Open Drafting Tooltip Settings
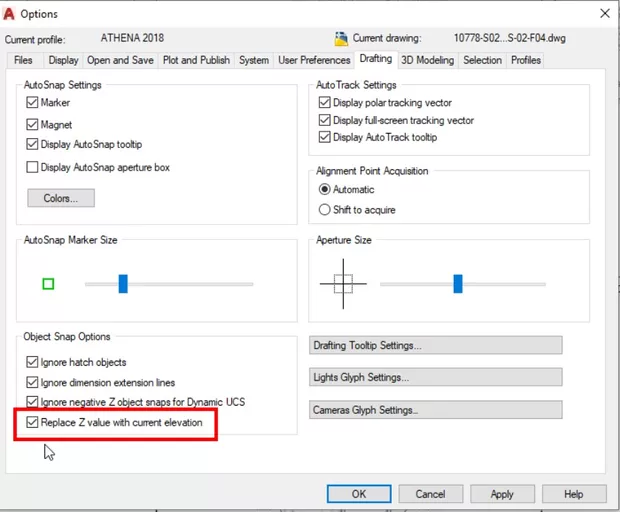 click(x=436, y=345)
